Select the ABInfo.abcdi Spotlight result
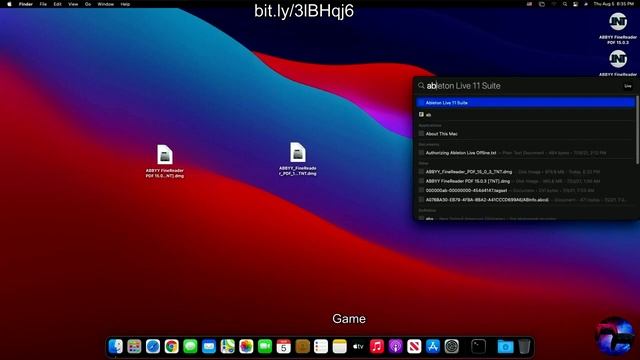Screen dimensions: 640x360 tap(525, 200)
